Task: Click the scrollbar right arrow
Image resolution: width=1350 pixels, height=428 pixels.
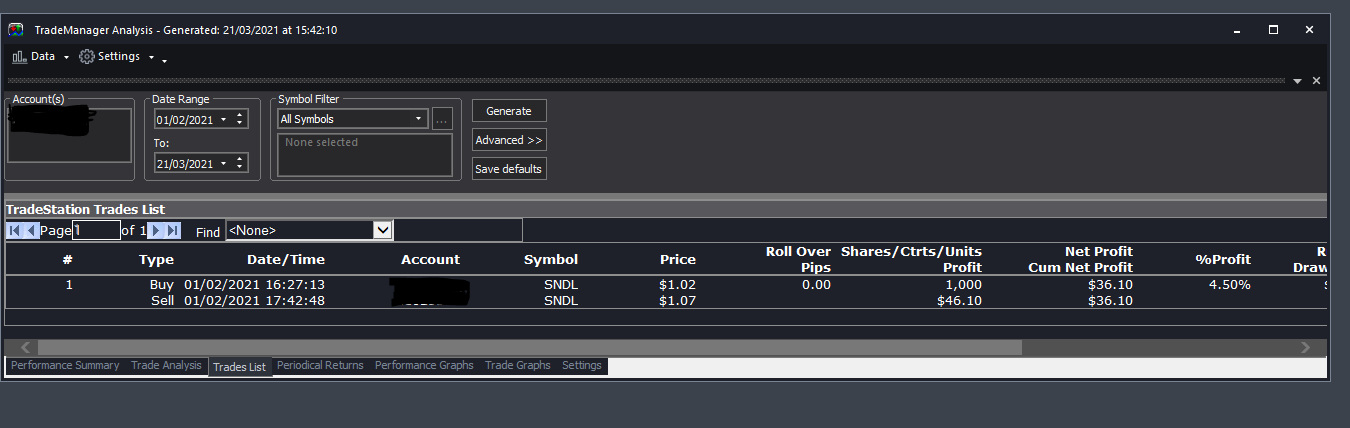Action: [1305, 347]
